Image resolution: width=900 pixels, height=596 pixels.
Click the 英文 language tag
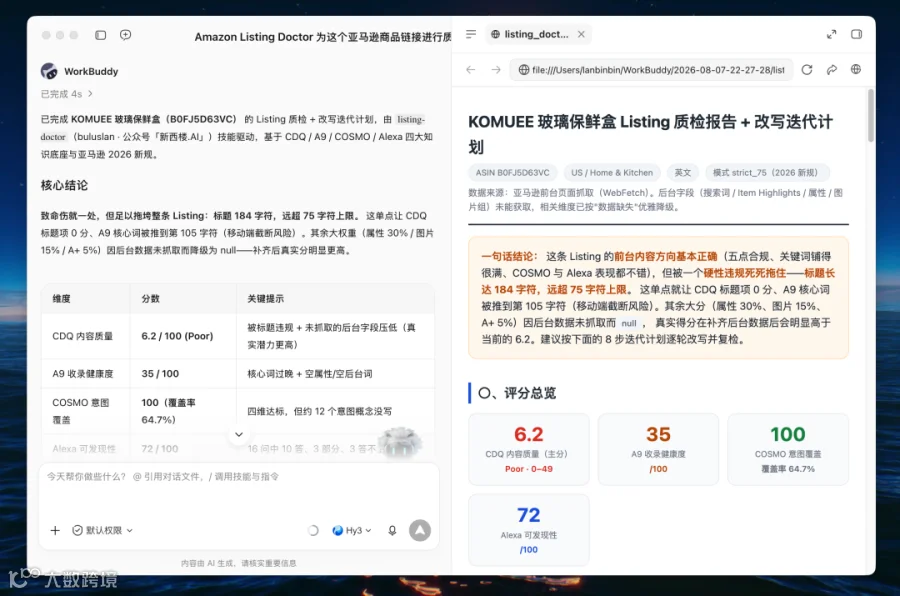(x=682, y=173)
